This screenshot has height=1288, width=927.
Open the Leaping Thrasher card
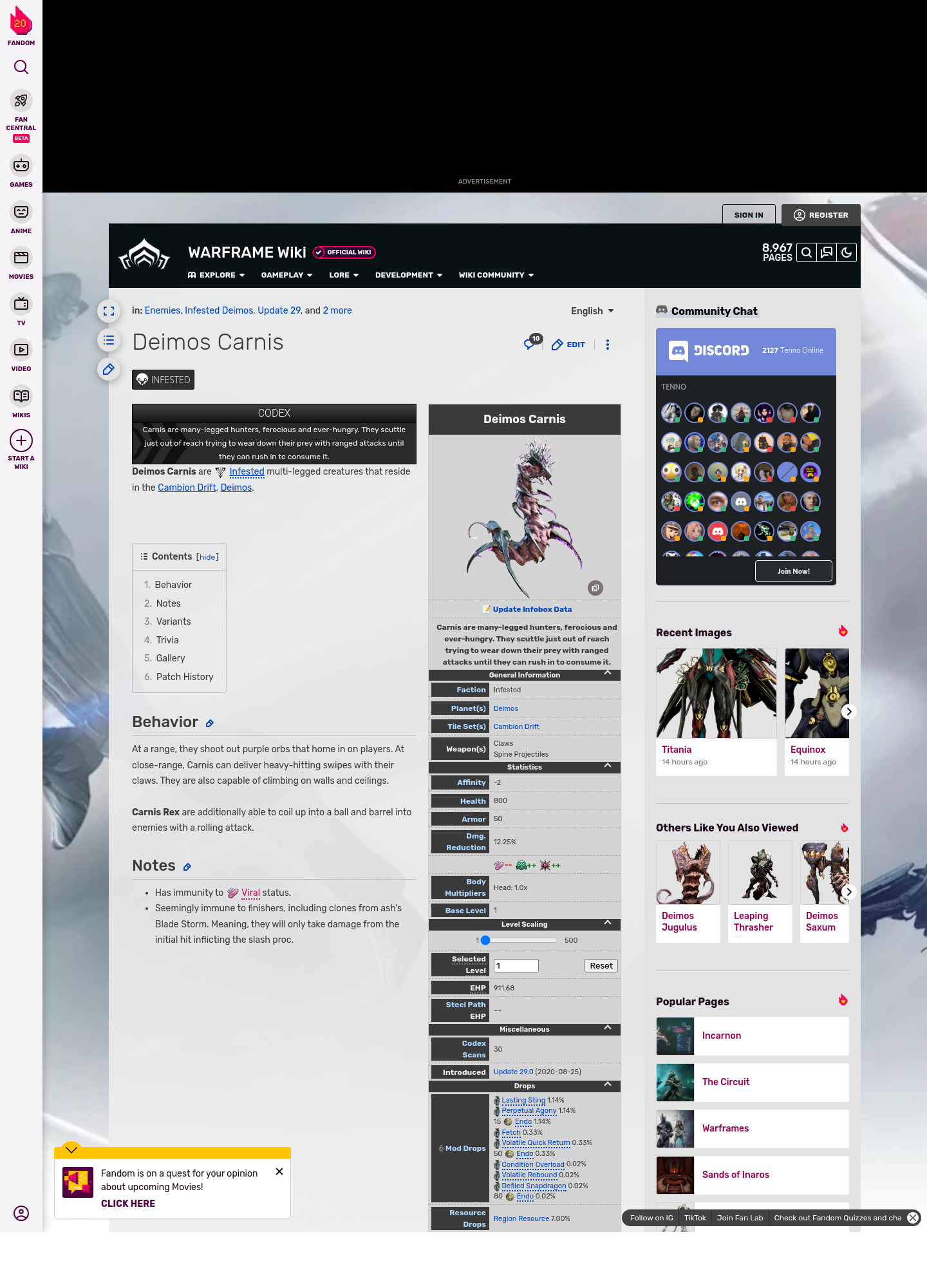coord(760,892)
